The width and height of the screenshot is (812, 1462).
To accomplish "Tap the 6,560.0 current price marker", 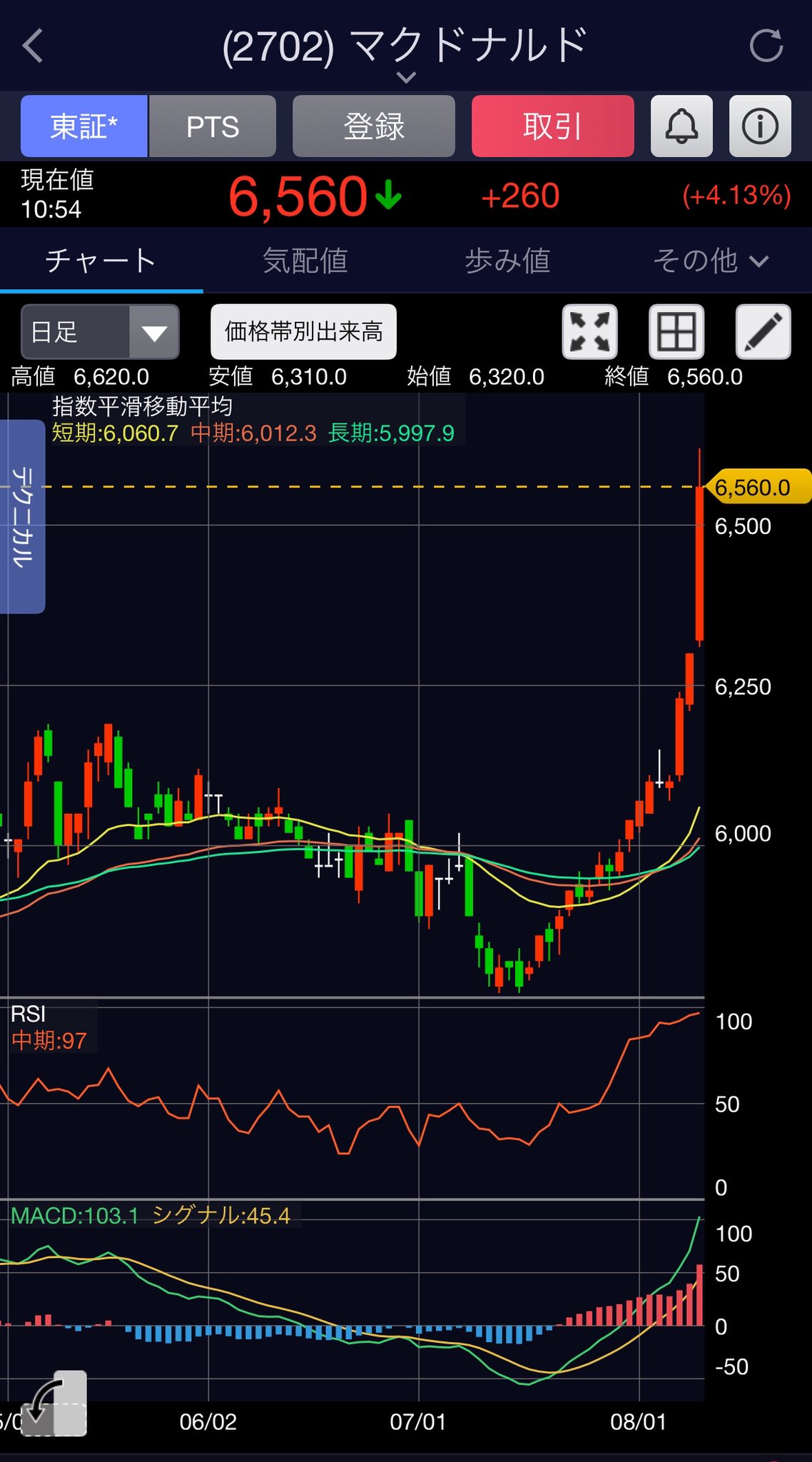I will 758,488.
